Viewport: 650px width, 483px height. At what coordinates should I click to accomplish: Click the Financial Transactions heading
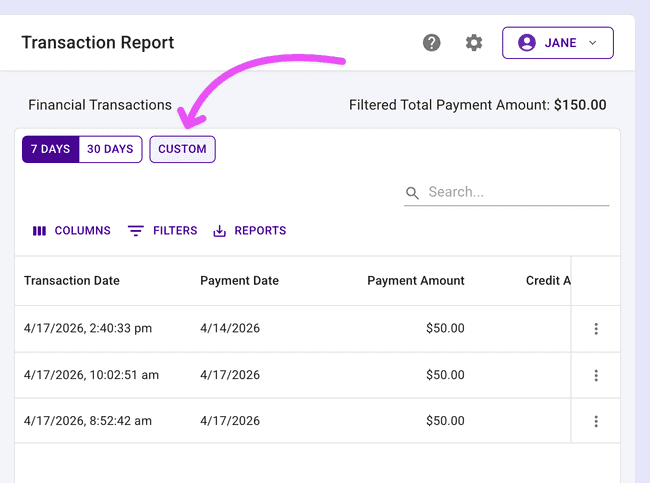tap(100, 105)
